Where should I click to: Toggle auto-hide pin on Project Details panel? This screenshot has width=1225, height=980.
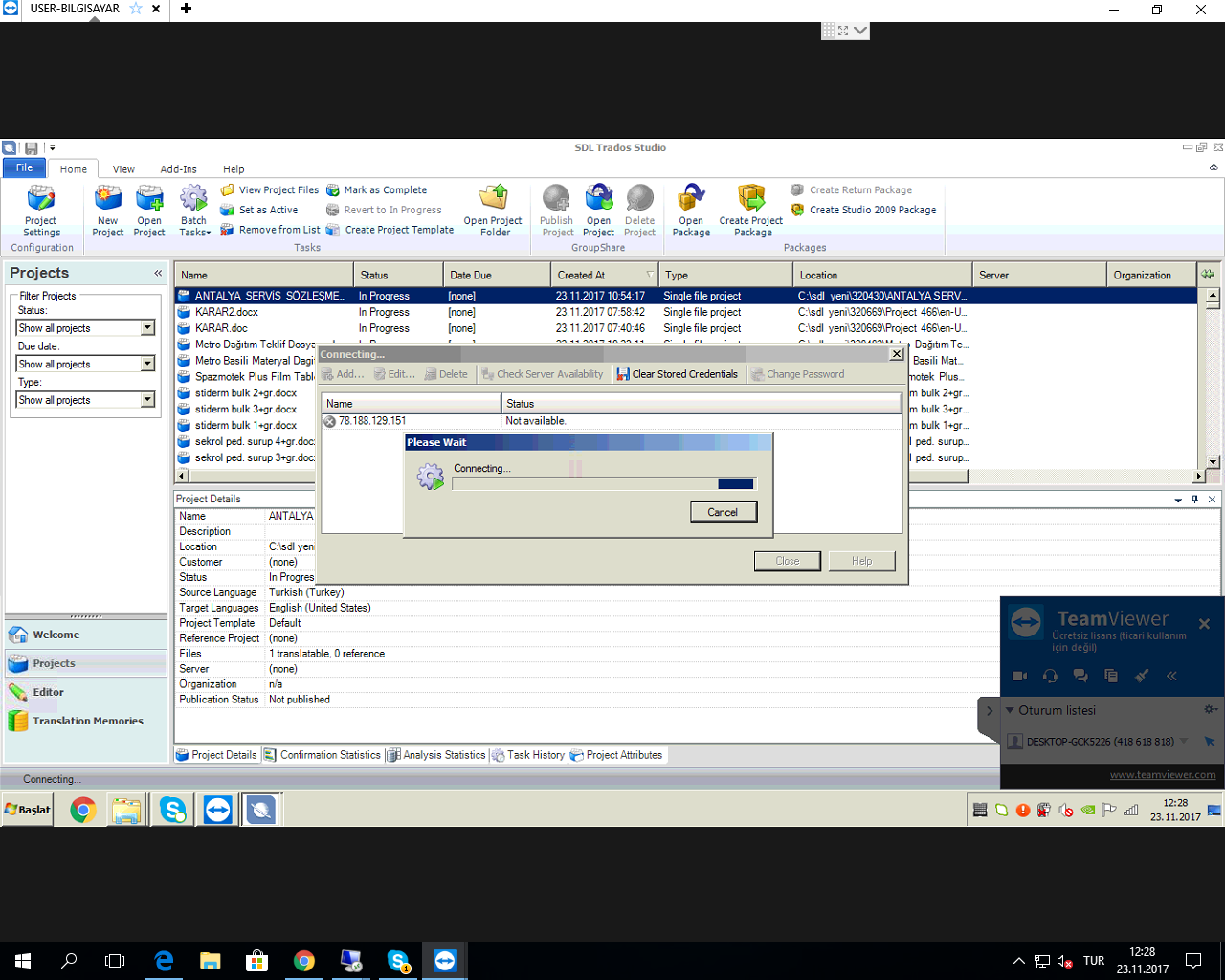(1194, 500)
